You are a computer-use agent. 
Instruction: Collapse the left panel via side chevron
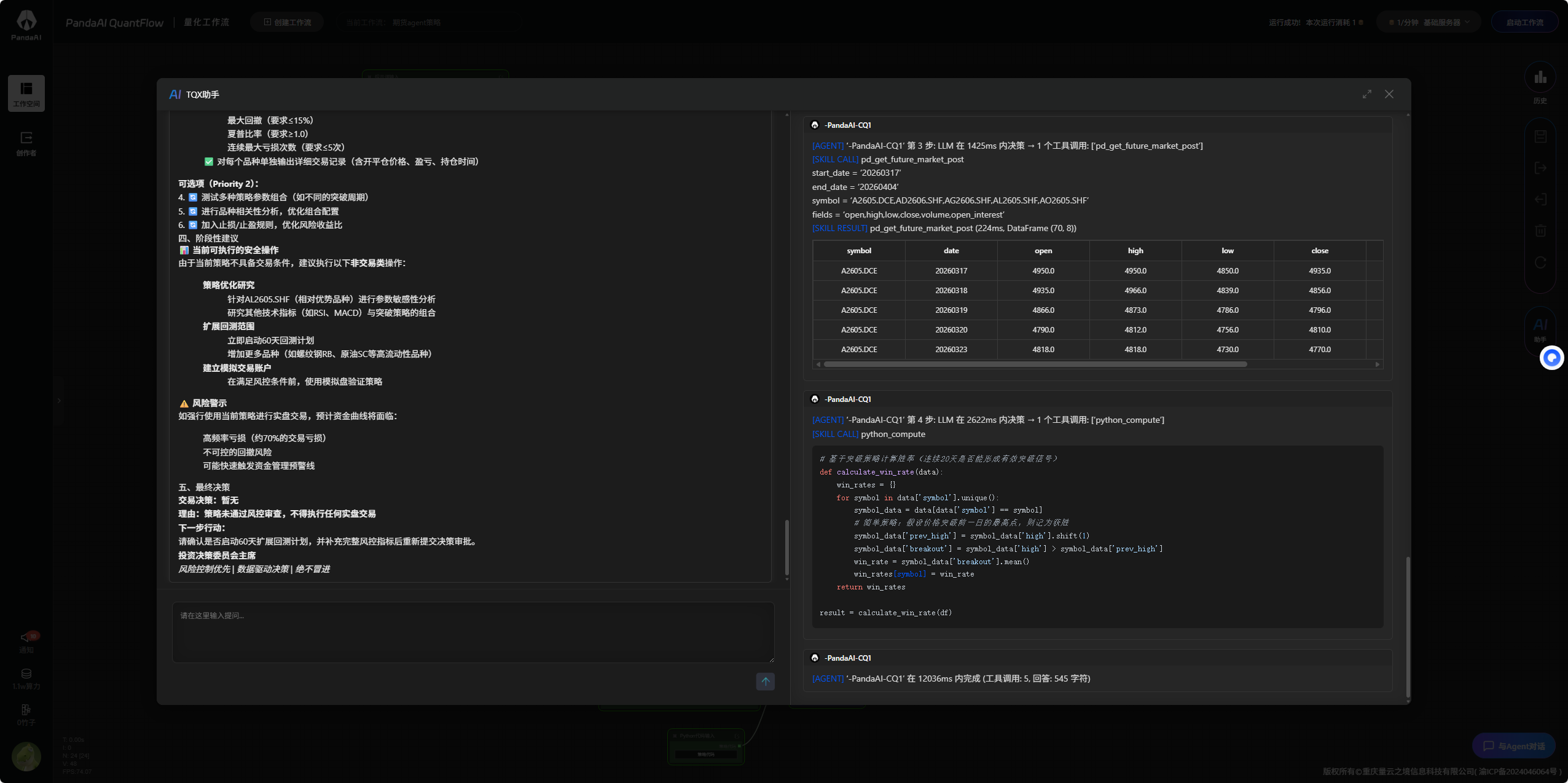point(59,401)
